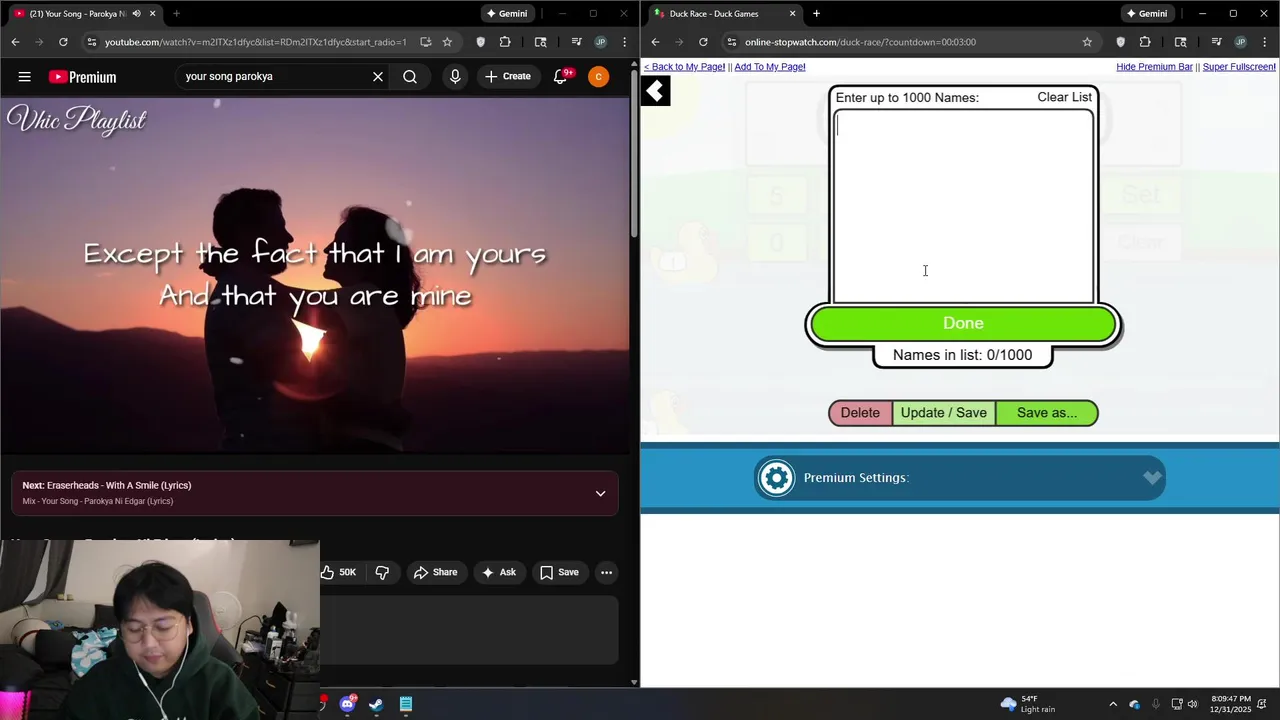Go back in the YouTube browser window
The image size is (1280, 720).
pos(15,42)
